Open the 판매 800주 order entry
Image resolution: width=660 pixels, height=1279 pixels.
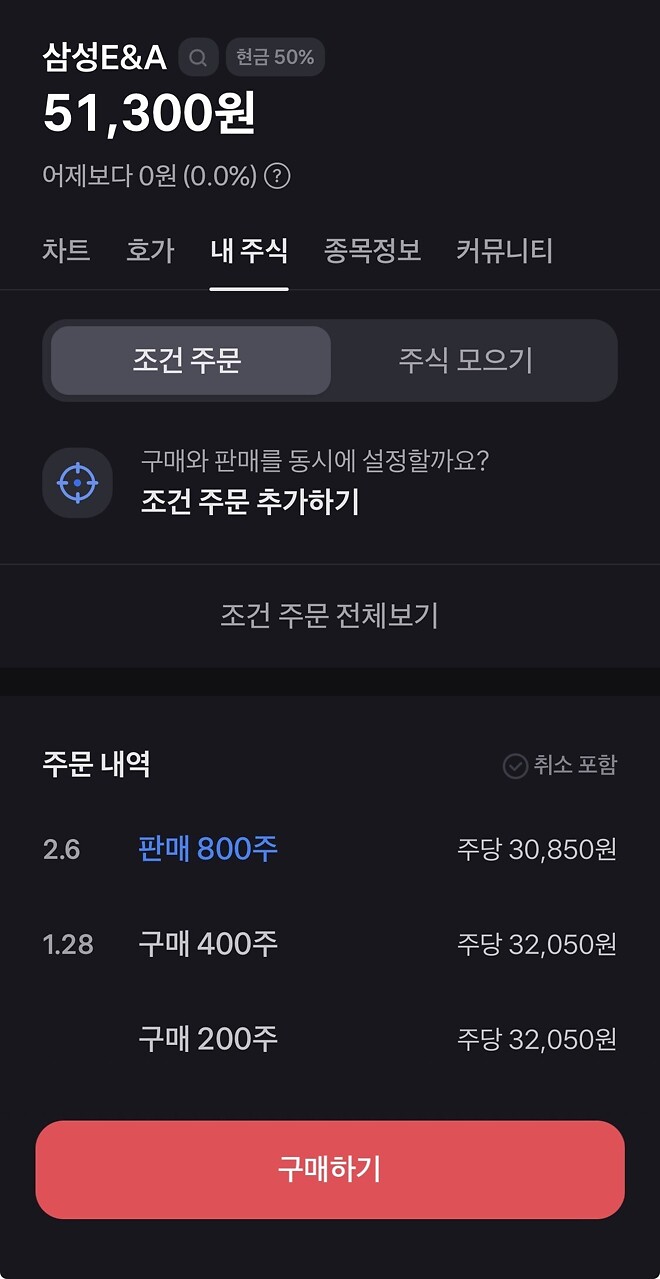coord(206,848)
